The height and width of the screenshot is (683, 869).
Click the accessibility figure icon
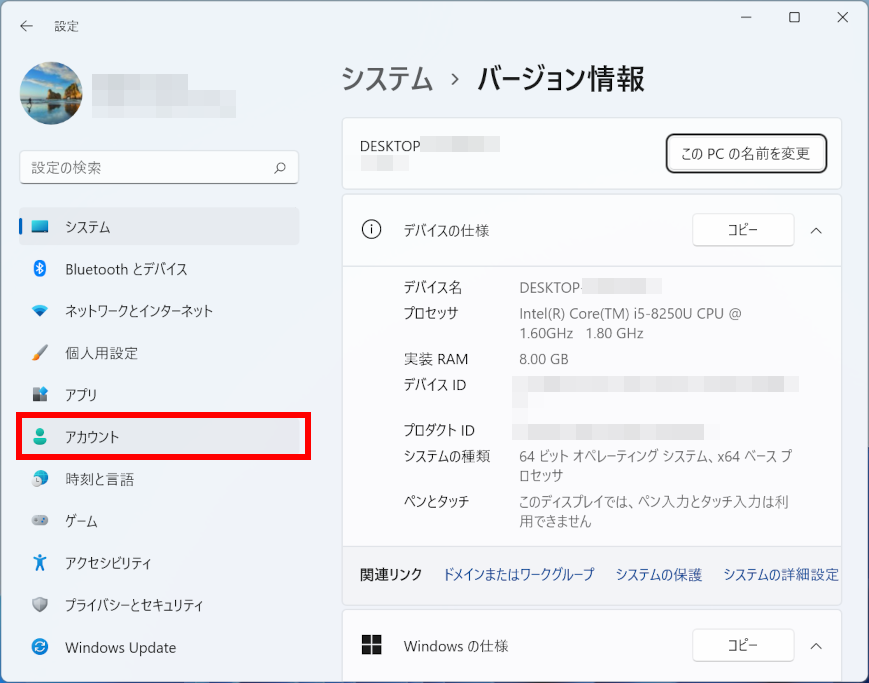click(x=40, y=563)
